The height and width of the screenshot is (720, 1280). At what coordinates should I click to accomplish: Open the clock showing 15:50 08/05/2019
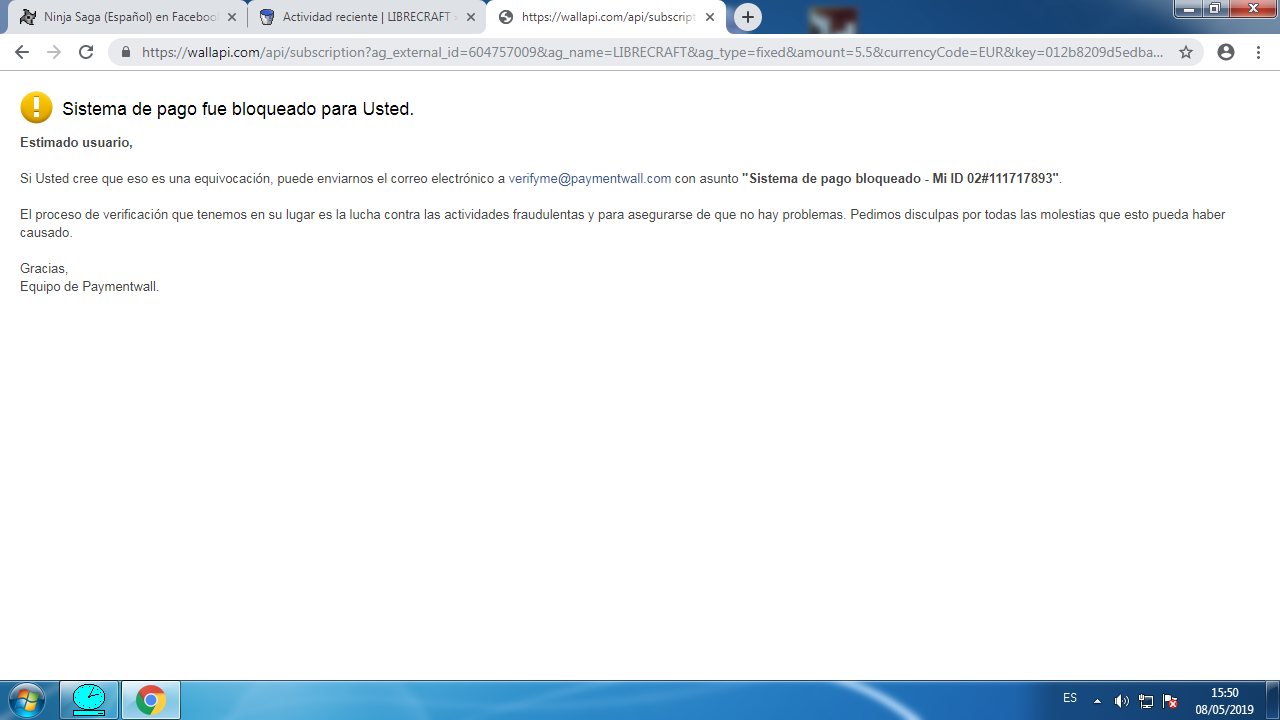click(x=1224, y=701)
